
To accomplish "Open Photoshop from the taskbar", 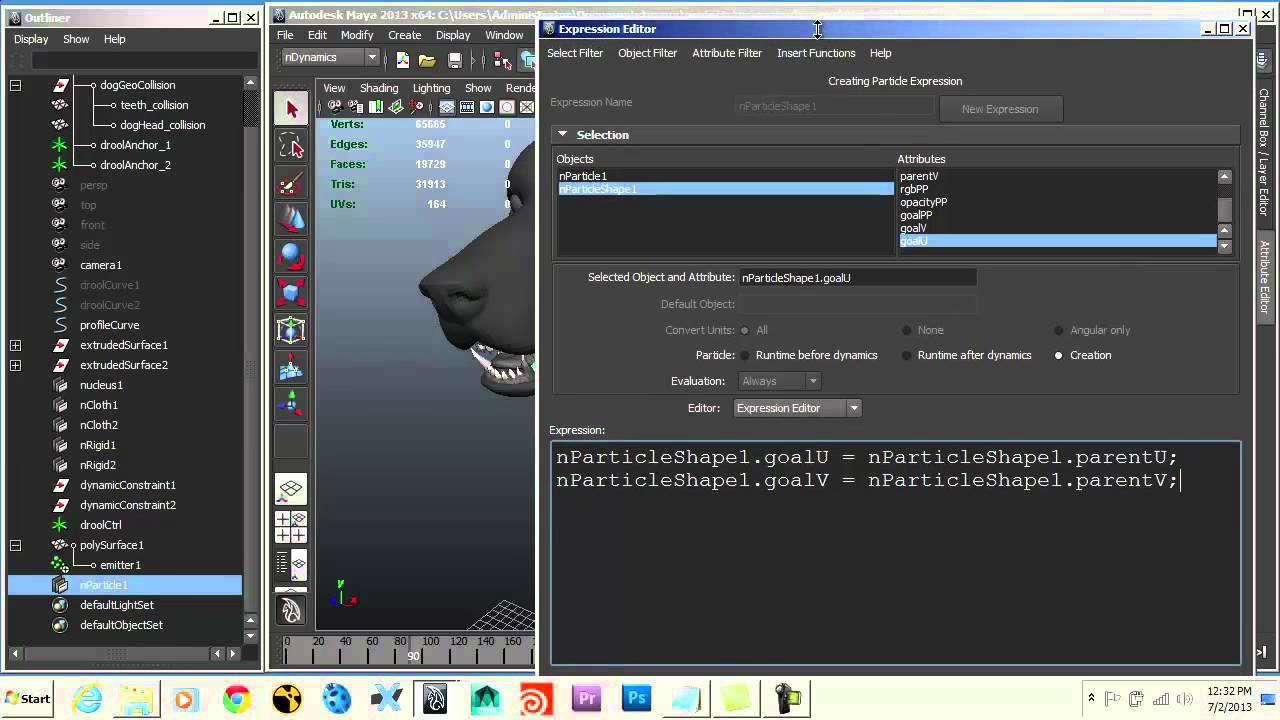I will [637, 698].
